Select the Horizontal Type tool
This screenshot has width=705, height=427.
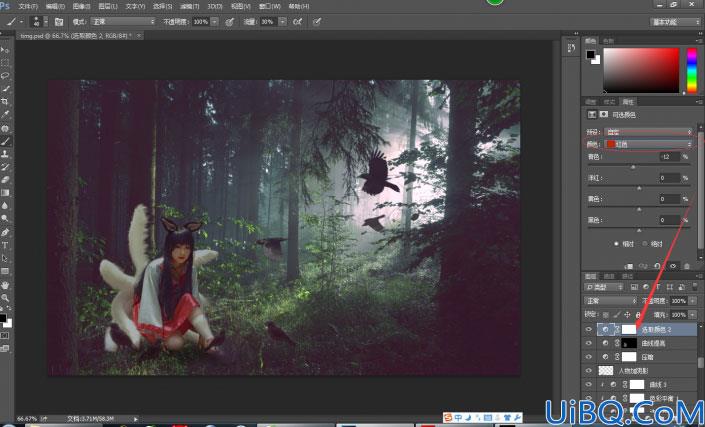click(5, 245)
